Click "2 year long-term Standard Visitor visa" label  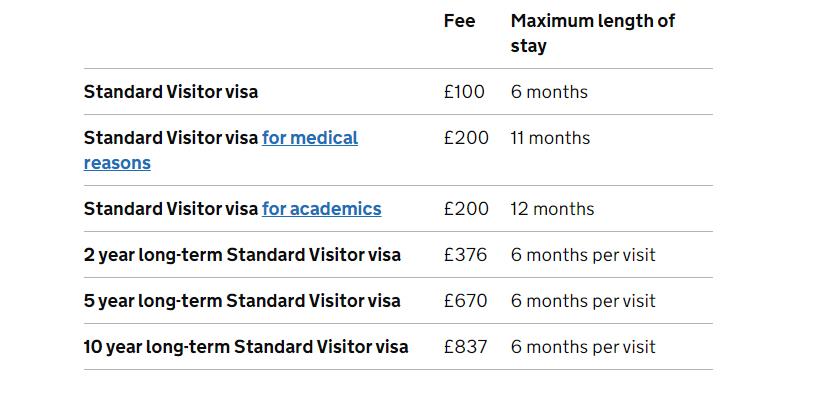coord(242,255)
